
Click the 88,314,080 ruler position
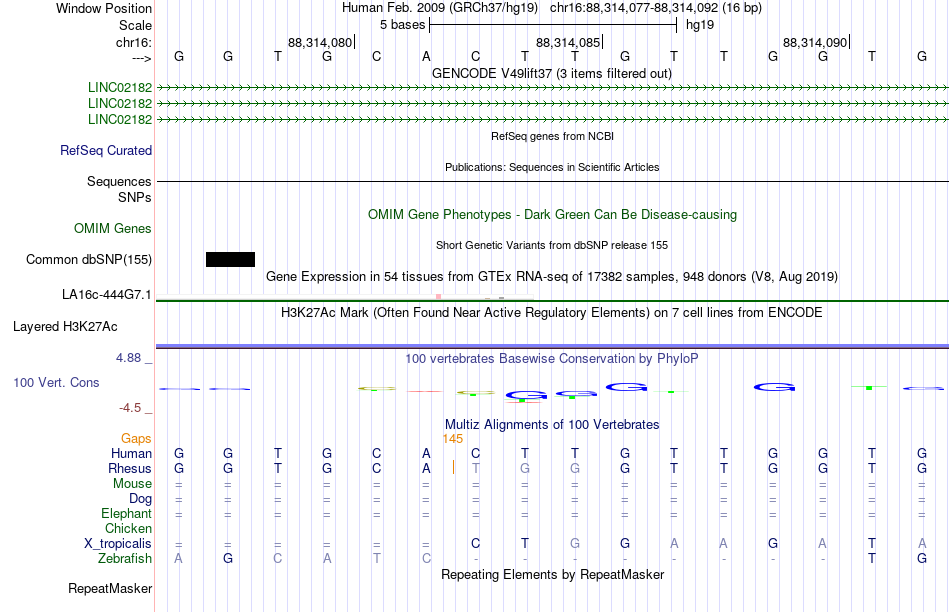click(x=320, y=42)
